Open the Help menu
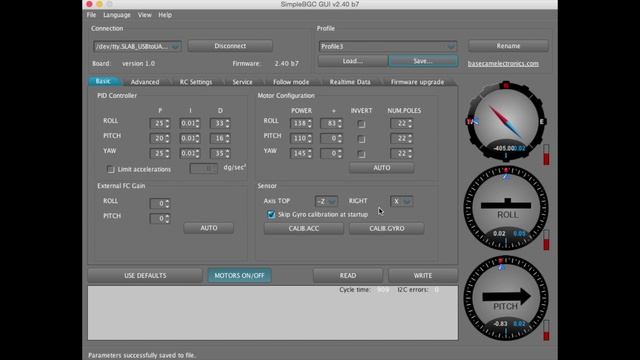The width and height of the screenshot is (640, 360). click(165, 15)
